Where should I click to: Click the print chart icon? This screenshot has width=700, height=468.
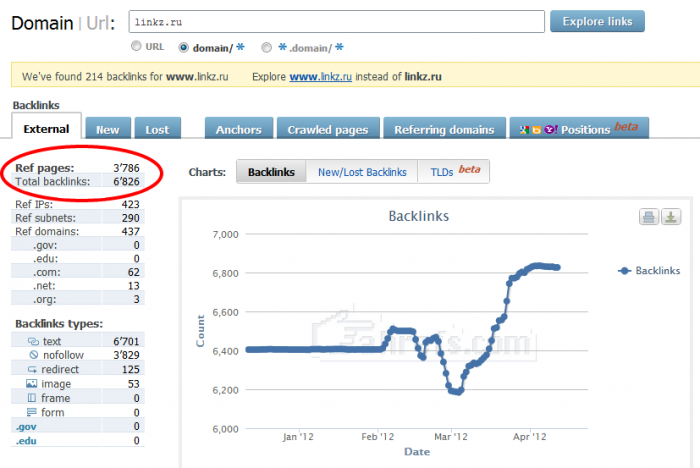tap(649, 217)
